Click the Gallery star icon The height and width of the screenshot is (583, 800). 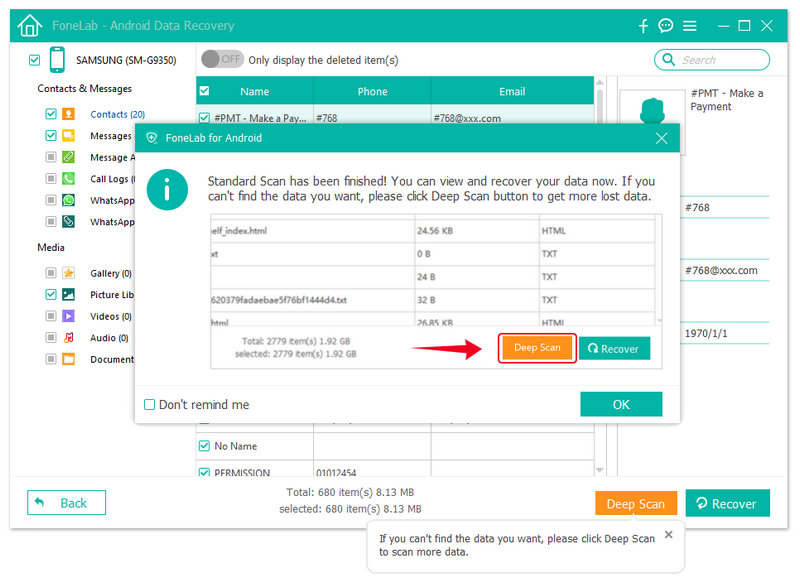68,273
